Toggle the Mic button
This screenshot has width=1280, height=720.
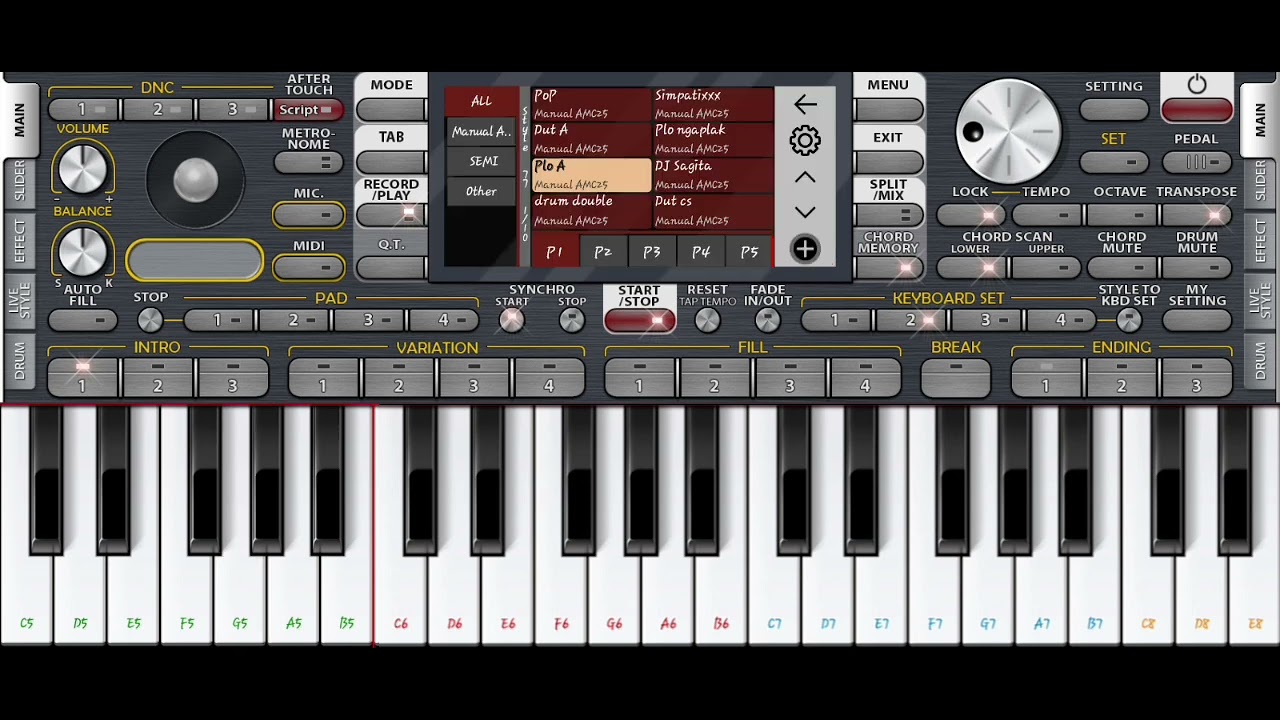[308, 215]
